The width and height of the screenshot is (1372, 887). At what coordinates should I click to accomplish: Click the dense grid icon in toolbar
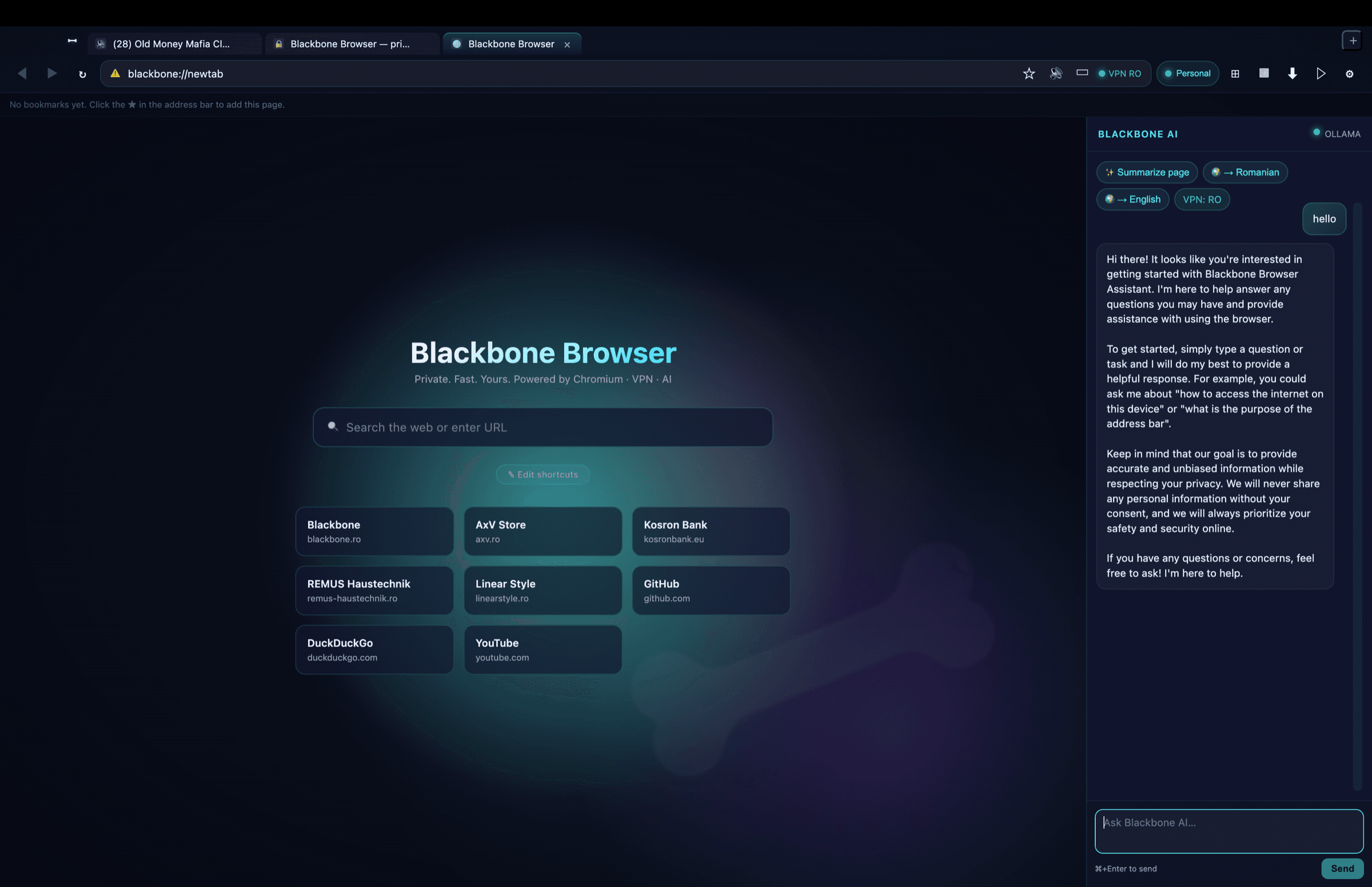[x=1264, y=73]
